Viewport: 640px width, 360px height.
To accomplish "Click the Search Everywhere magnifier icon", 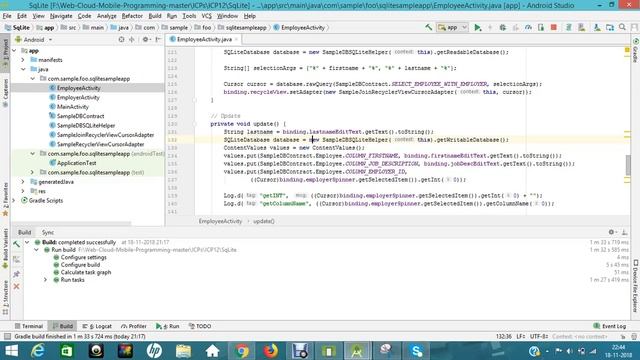I will pos(622,27).
